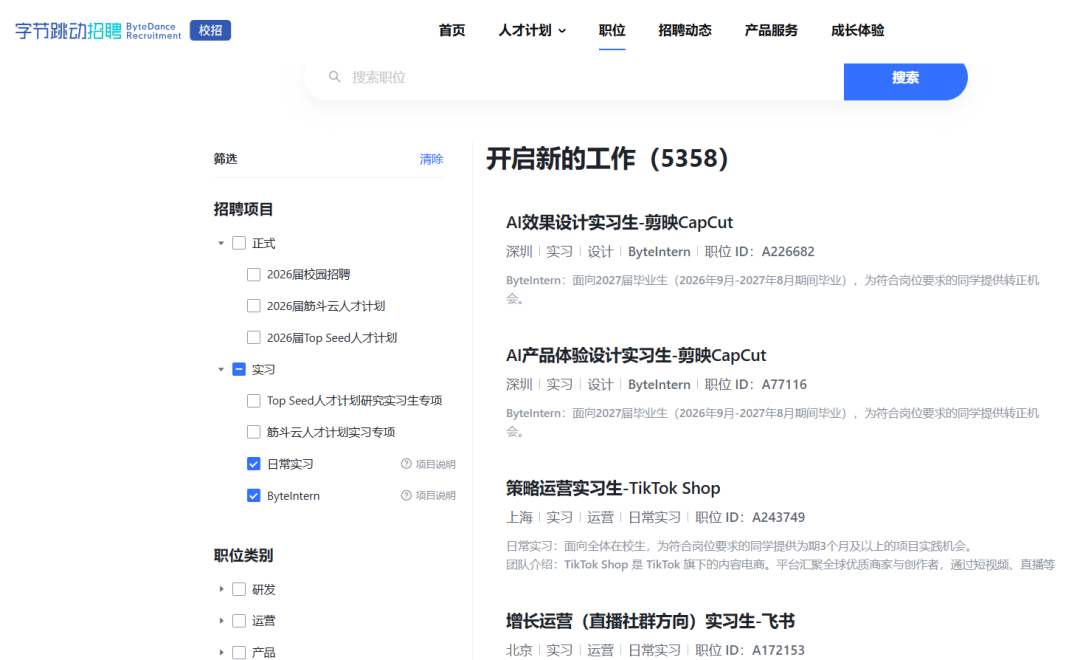This screenshot has height=660, width=1080.
Task: Click the 2026届校园招聘 label text
Action: point(309,274)
